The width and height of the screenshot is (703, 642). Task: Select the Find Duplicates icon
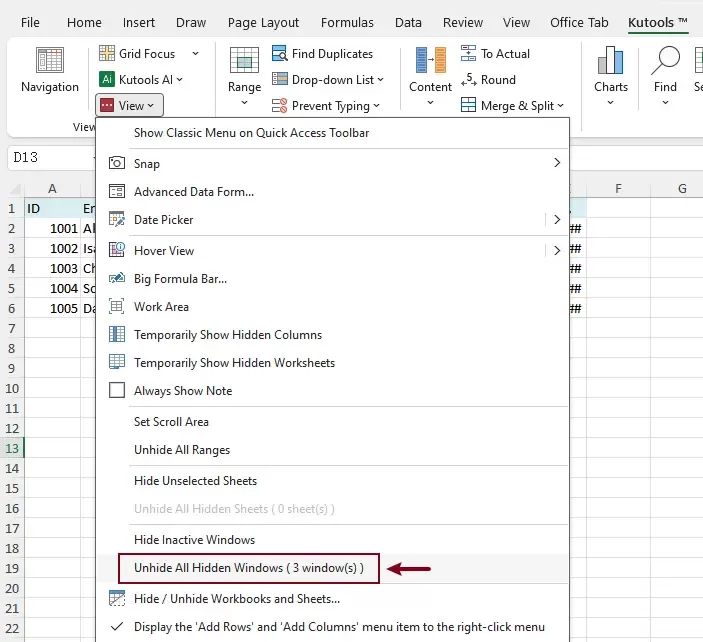coord(280,53)
